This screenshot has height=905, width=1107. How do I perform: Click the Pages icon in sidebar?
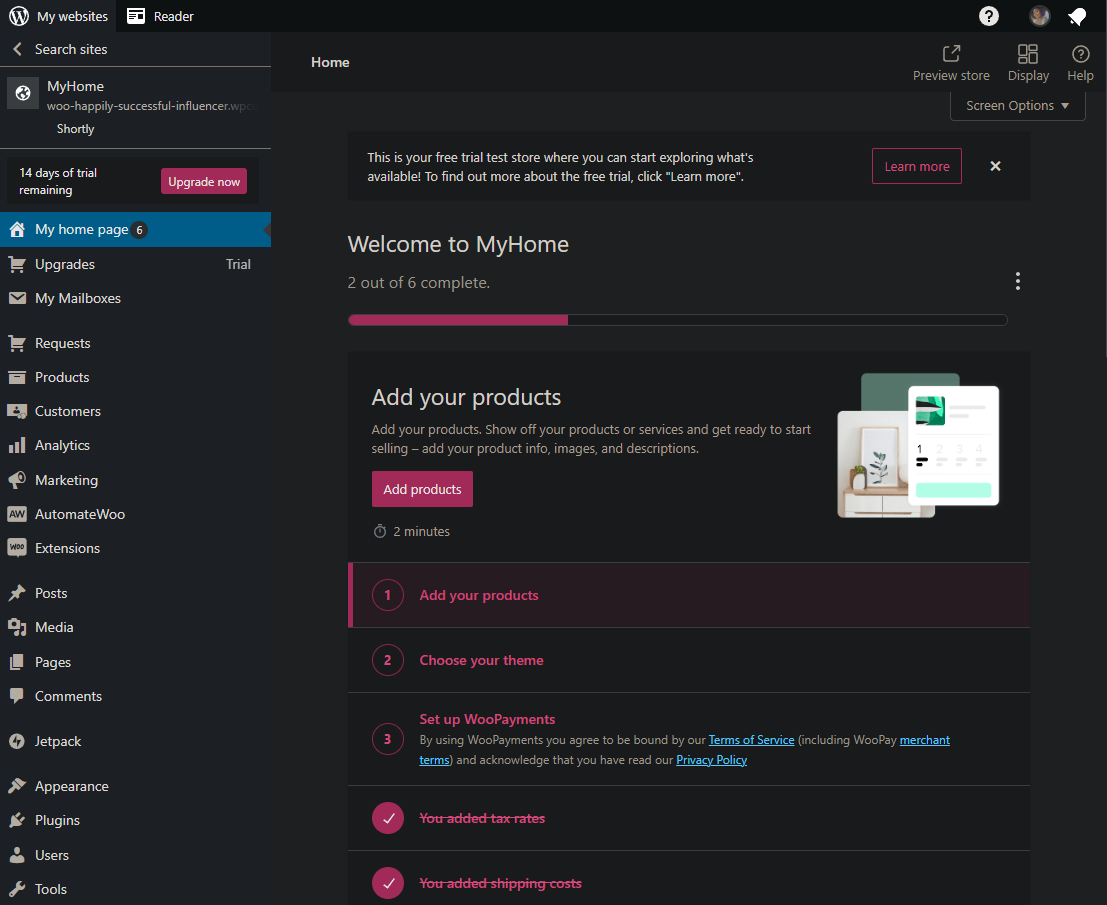point(17,662)
